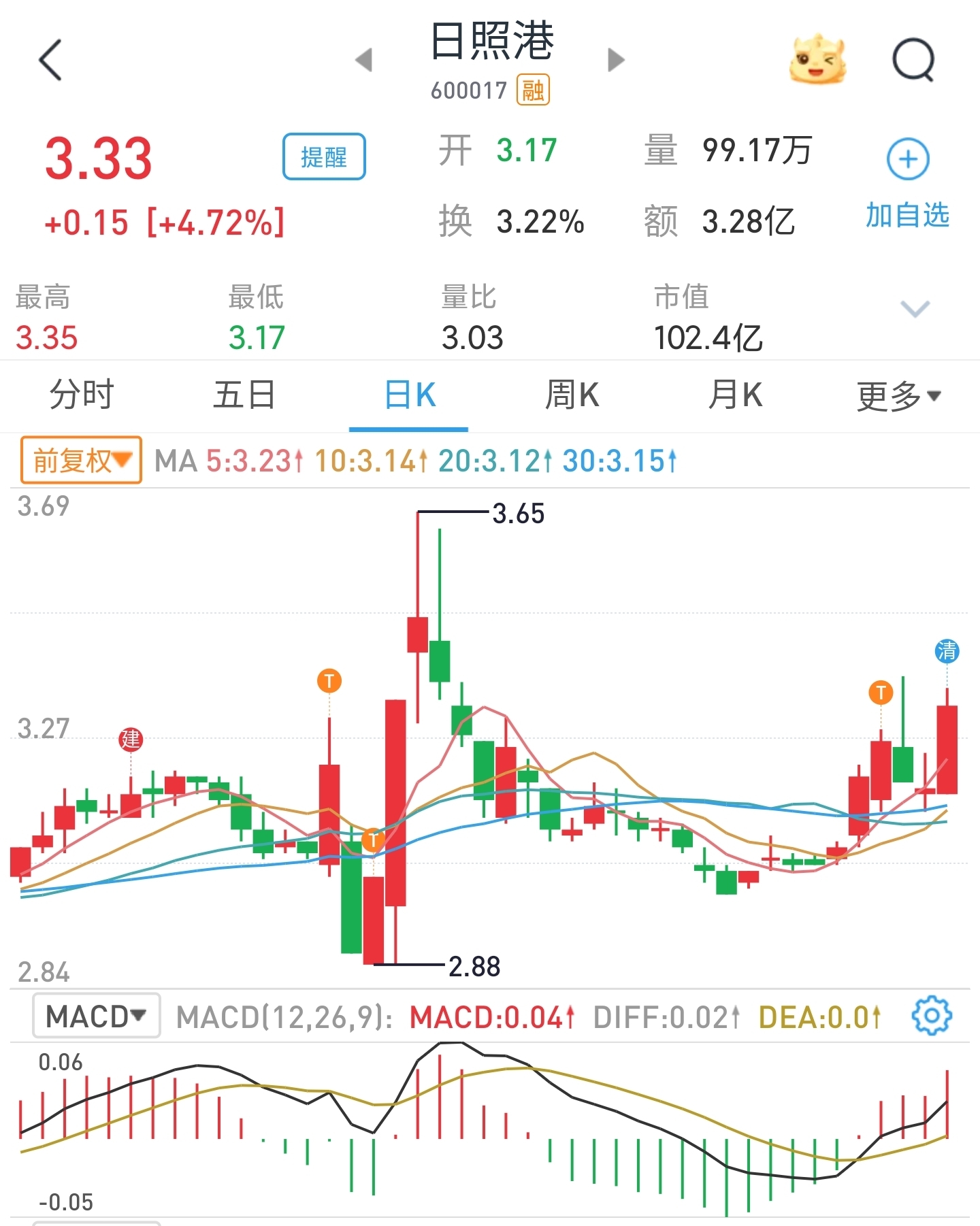The image size is (980, 1226).
Task: Tap MA 30:3.15 moving average value
Action: (620, 461)
